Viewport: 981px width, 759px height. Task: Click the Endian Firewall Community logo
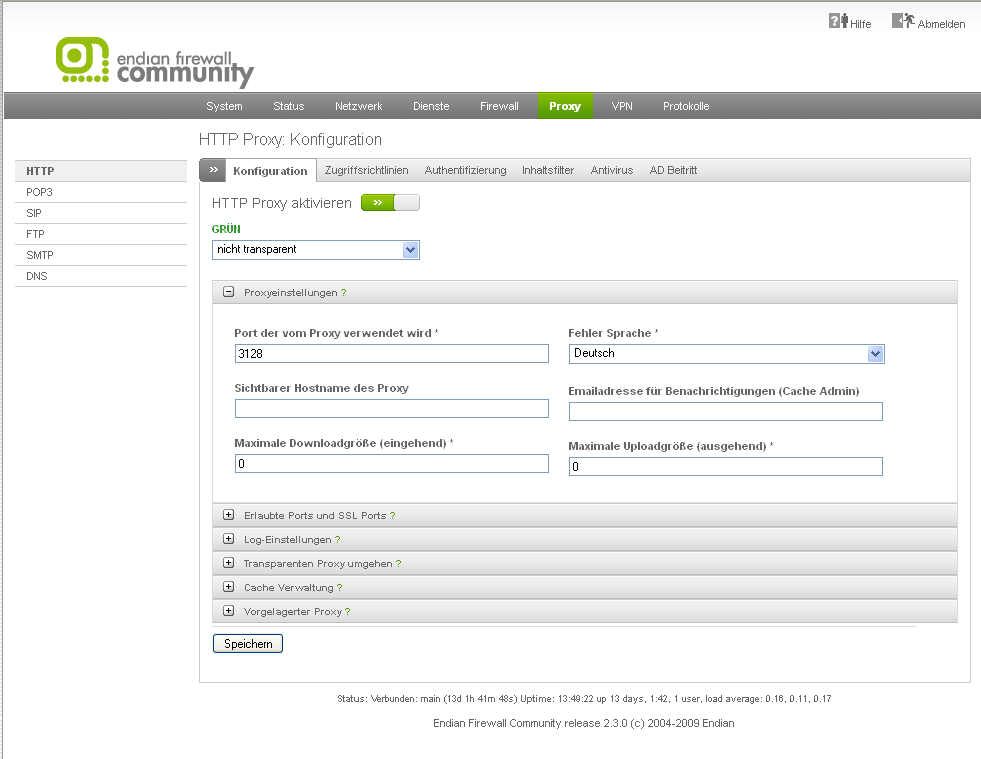(155, 62)
